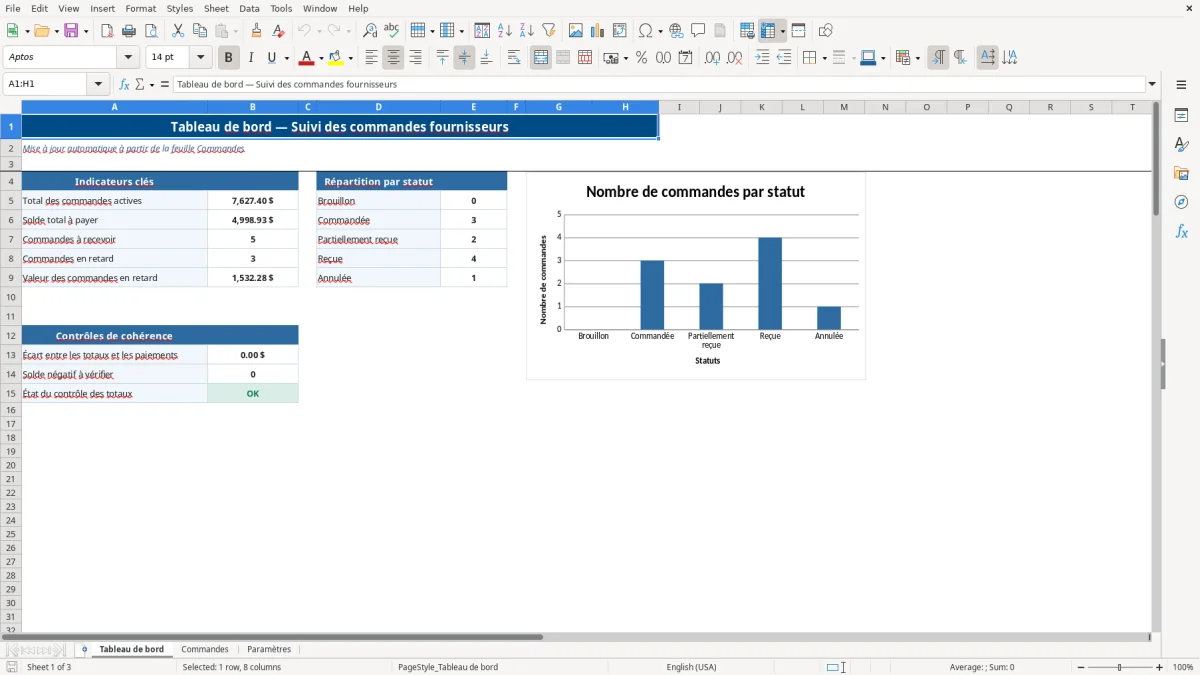Open the Special Character dropdown arrow

(x=660, y=31)
